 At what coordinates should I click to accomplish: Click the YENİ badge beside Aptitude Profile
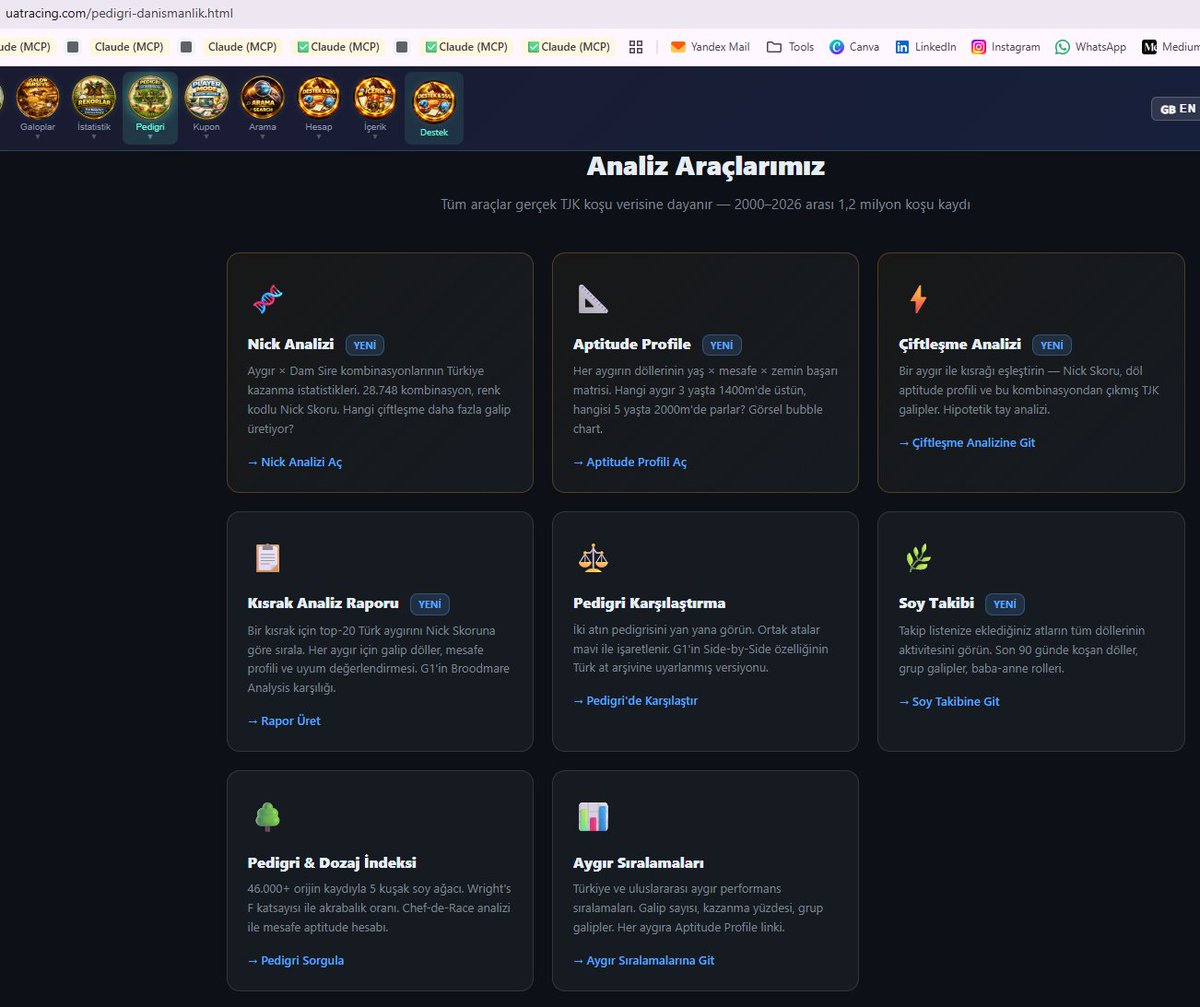tap(722, 345)
